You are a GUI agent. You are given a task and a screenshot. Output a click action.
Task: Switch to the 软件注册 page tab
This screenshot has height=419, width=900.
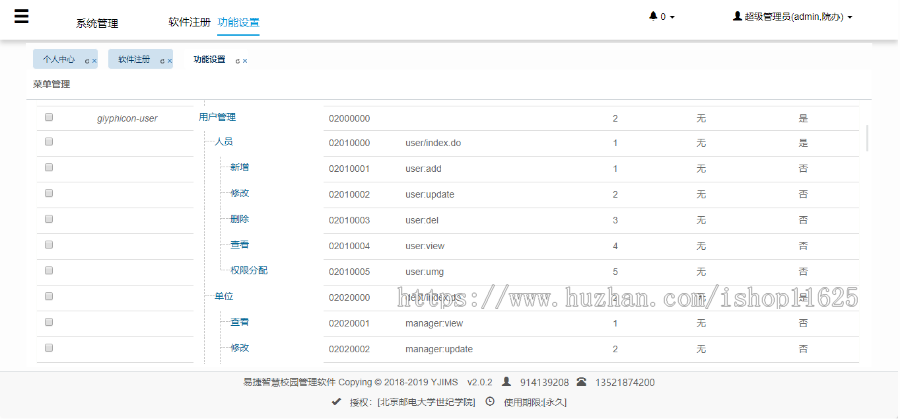134,59
